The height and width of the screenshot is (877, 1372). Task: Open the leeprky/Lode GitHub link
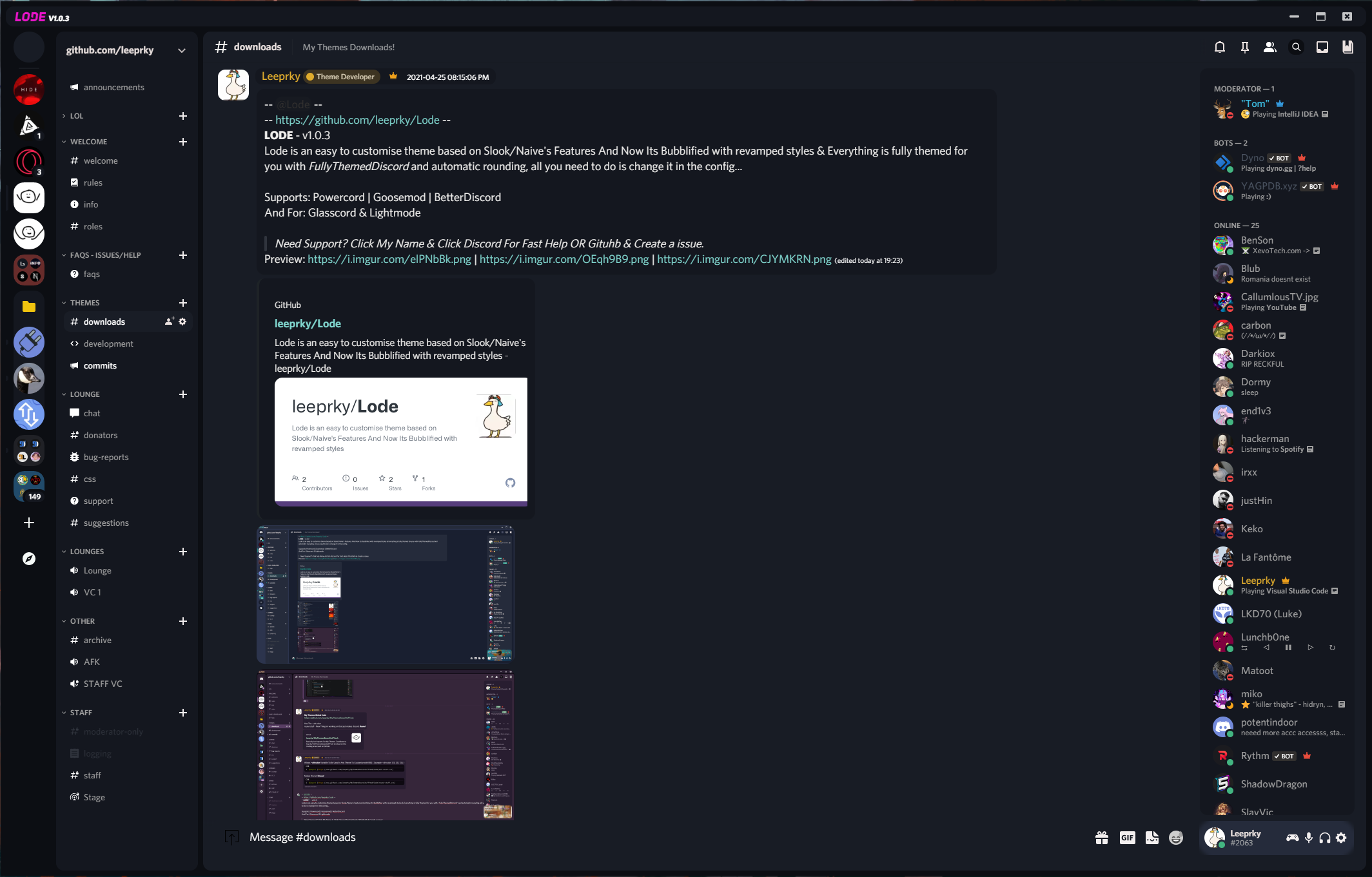[x=308, y=323]
